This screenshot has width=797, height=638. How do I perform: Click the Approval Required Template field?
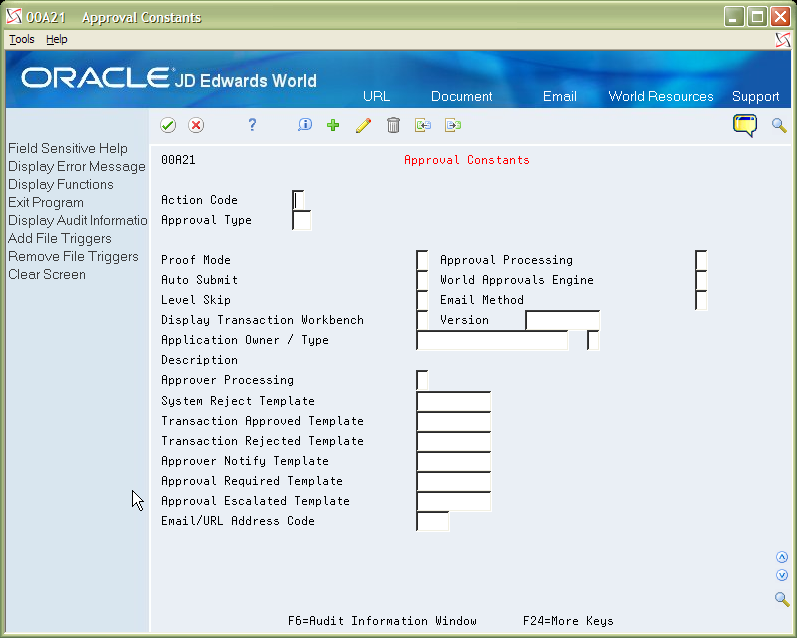(454, 481)
